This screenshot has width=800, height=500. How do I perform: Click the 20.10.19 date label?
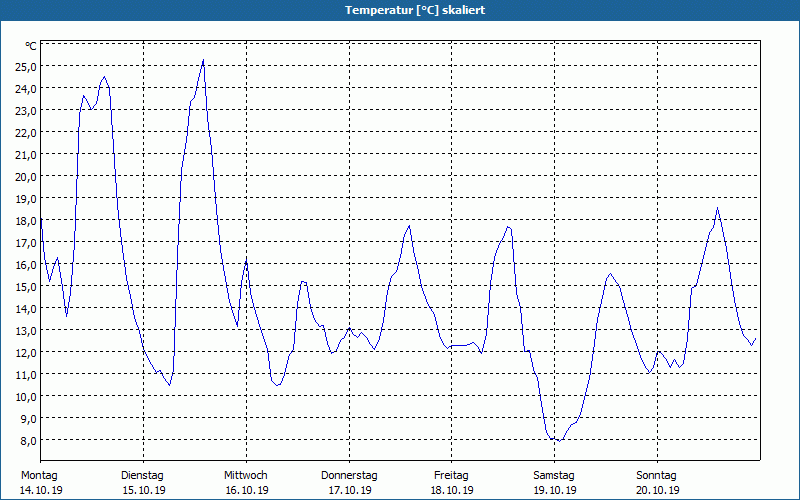[658, 490]
